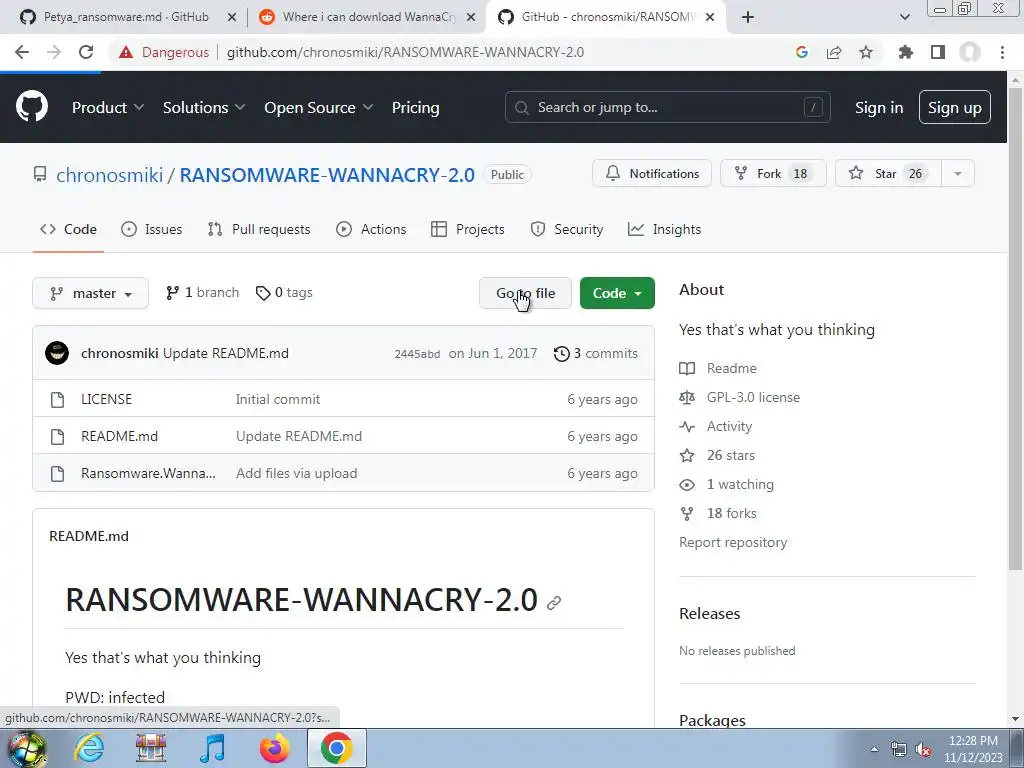Click the Google icon in the address bar

pyautogui.click(x=802, y=52)
